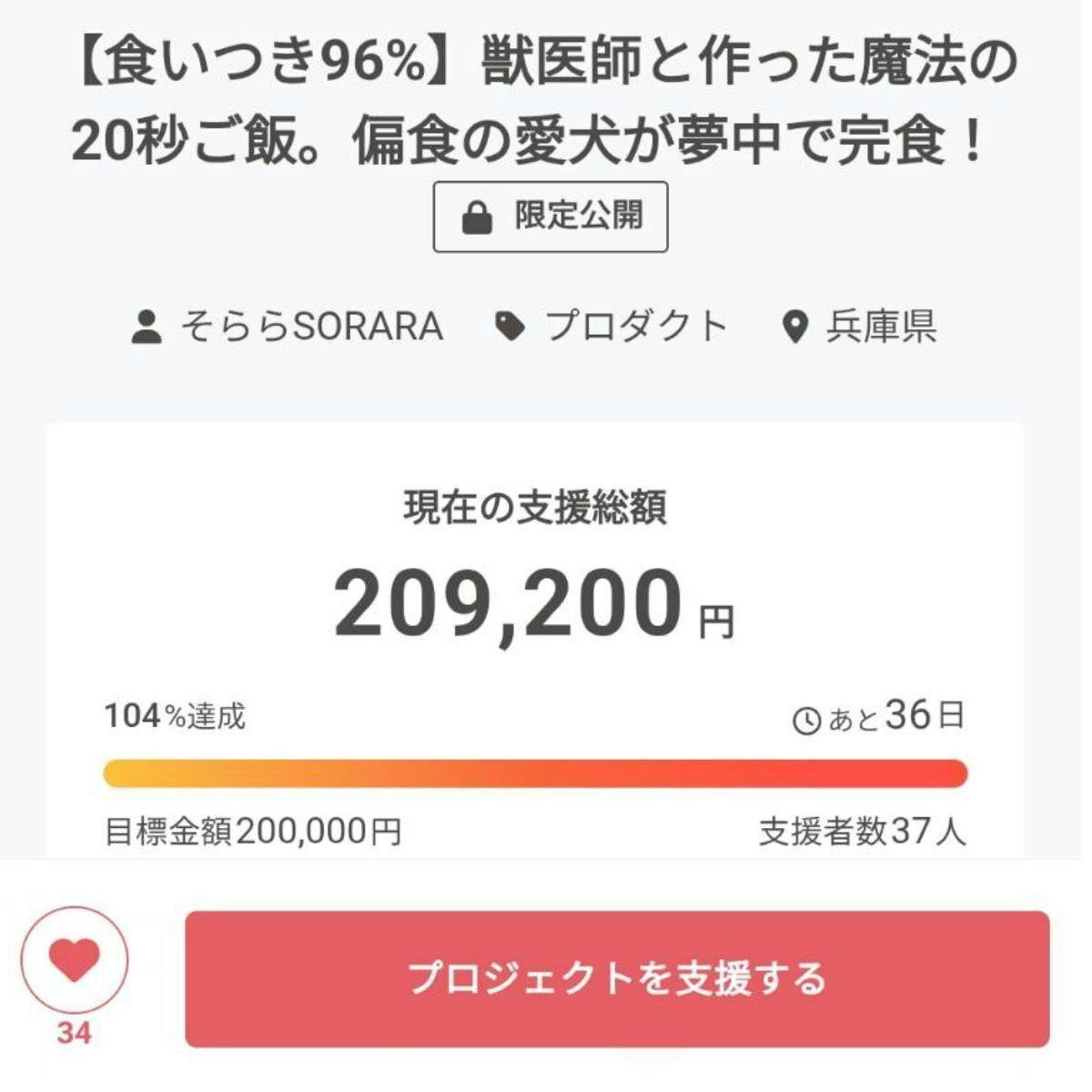The width and height of the screenshot is (1092, 1092).
Task: Click the 限定公開 label text
Action: (x=579, y=217)
